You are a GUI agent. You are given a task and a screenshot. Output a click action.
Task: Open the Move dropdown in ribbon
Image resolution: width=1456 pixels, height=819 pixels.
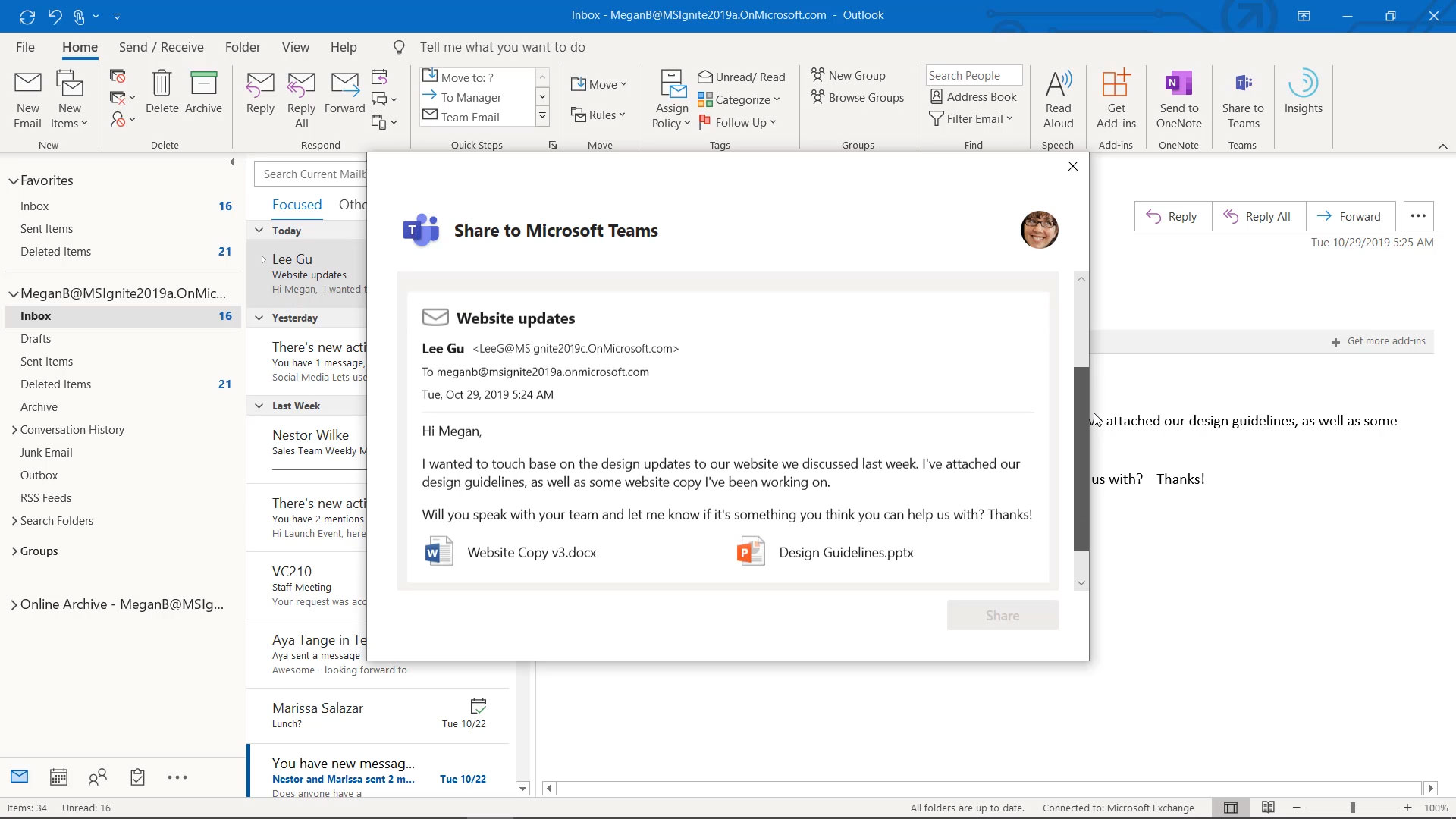(x=598, y=84)
